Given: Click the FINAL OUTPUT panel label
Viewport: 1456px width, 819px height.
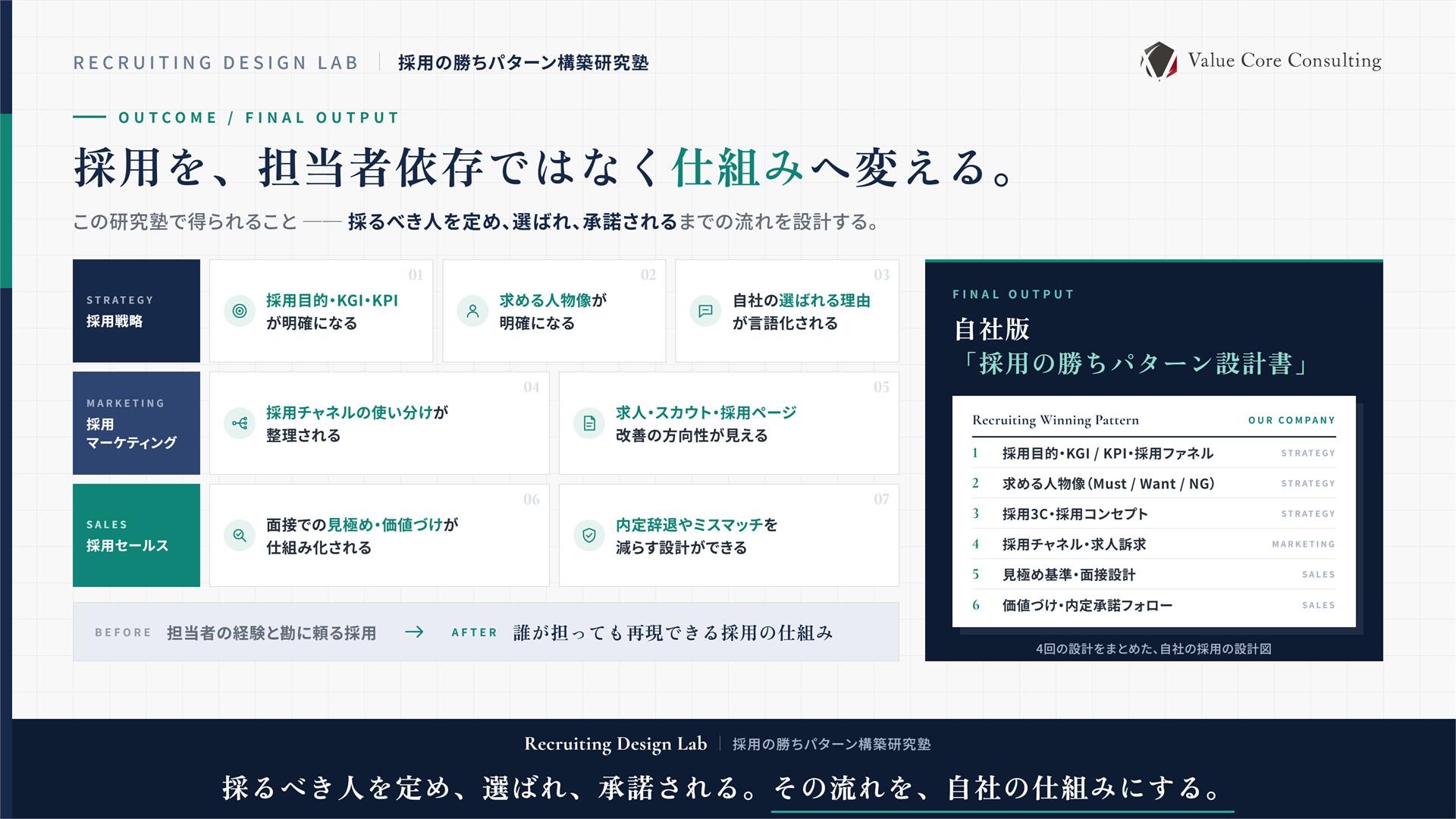Looking at the screenshot, I should (1013, 294).
